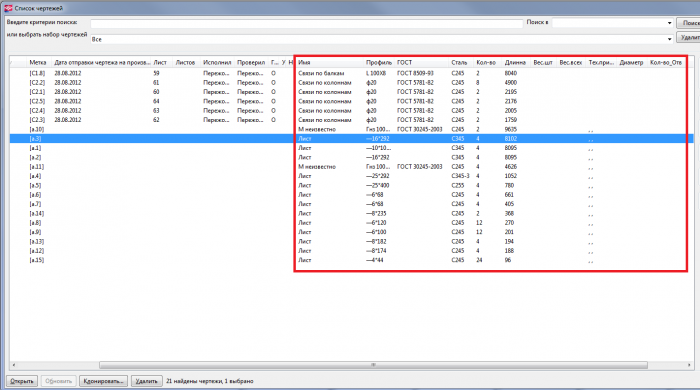Sort by the Листов column header
The height and width of the screenshot is (390, 700).
click(x=185, y=62)
